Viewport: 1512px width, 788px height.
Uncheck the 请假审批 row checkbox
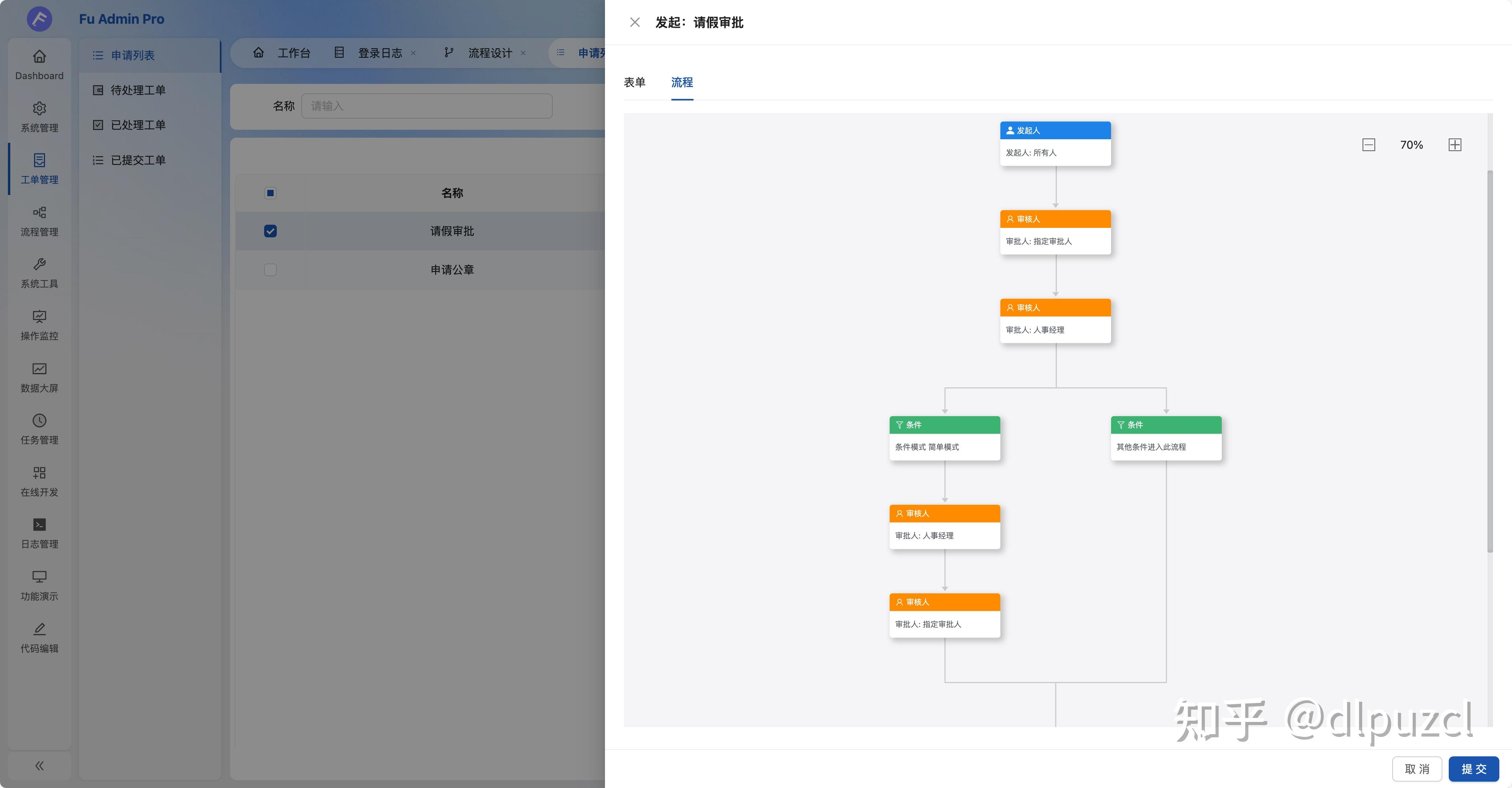point(270,231)
